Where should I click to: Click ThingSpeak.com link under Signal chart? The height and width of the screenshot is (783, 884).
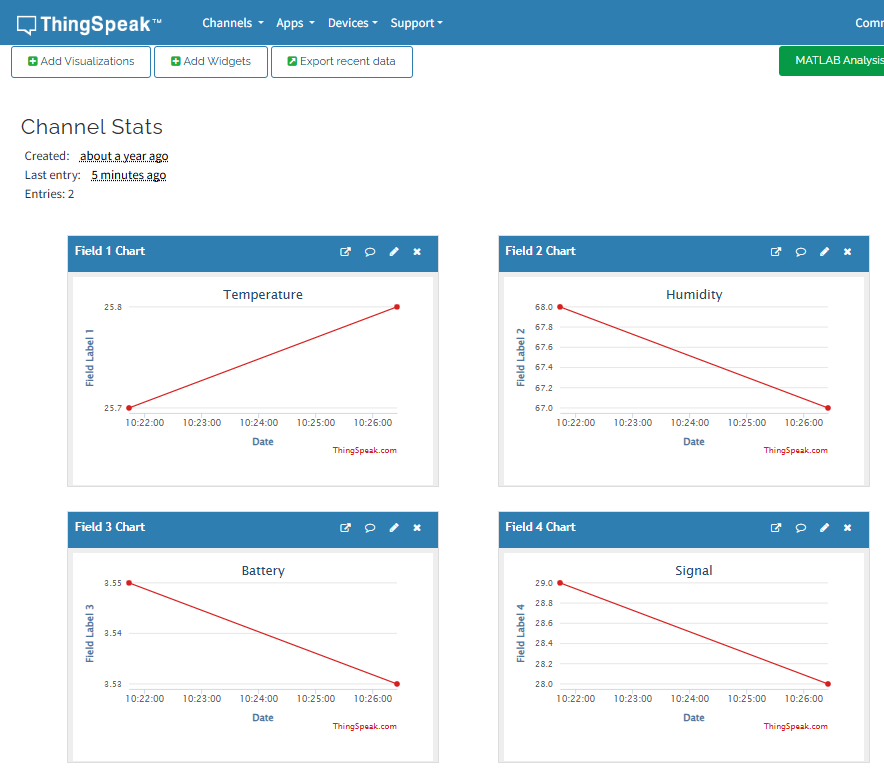pos(795,726)
